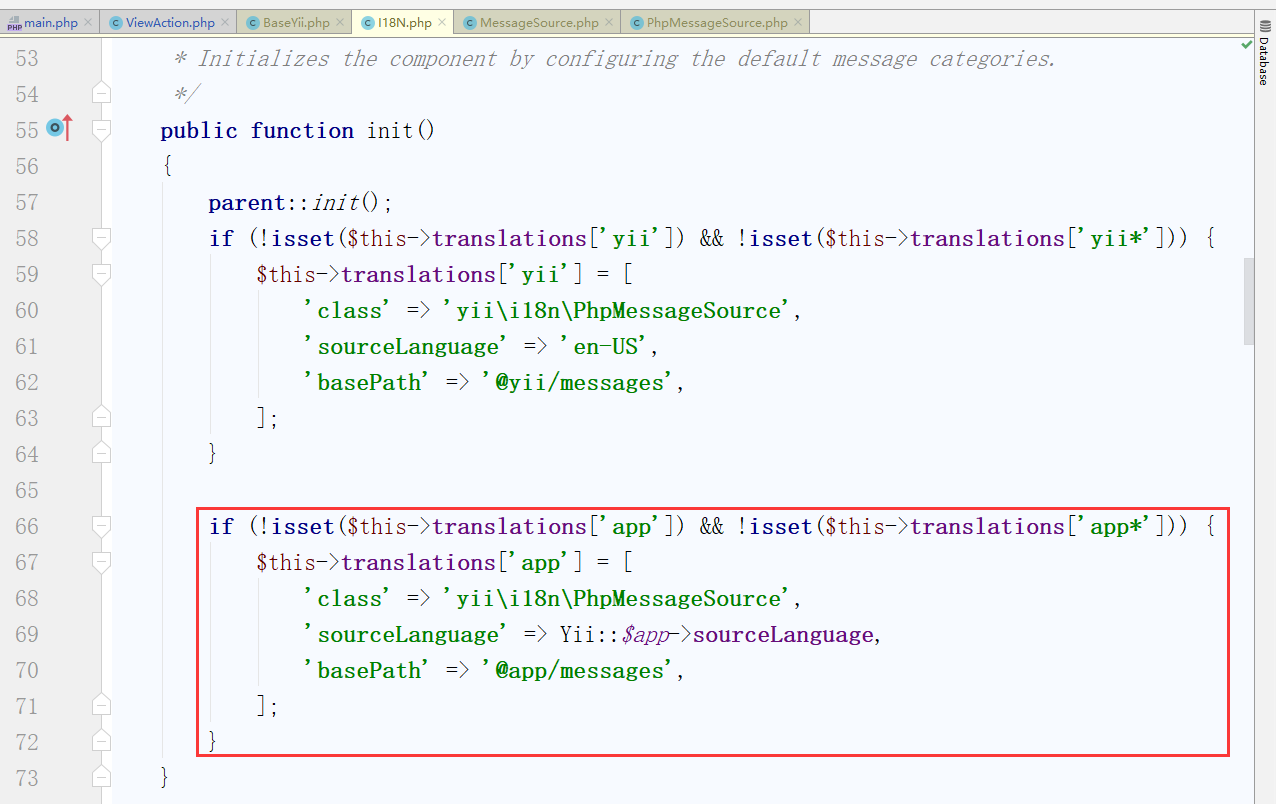Click line number 57 in the gutter
The height and width of the screenshot is (804, 1276).
27,203
